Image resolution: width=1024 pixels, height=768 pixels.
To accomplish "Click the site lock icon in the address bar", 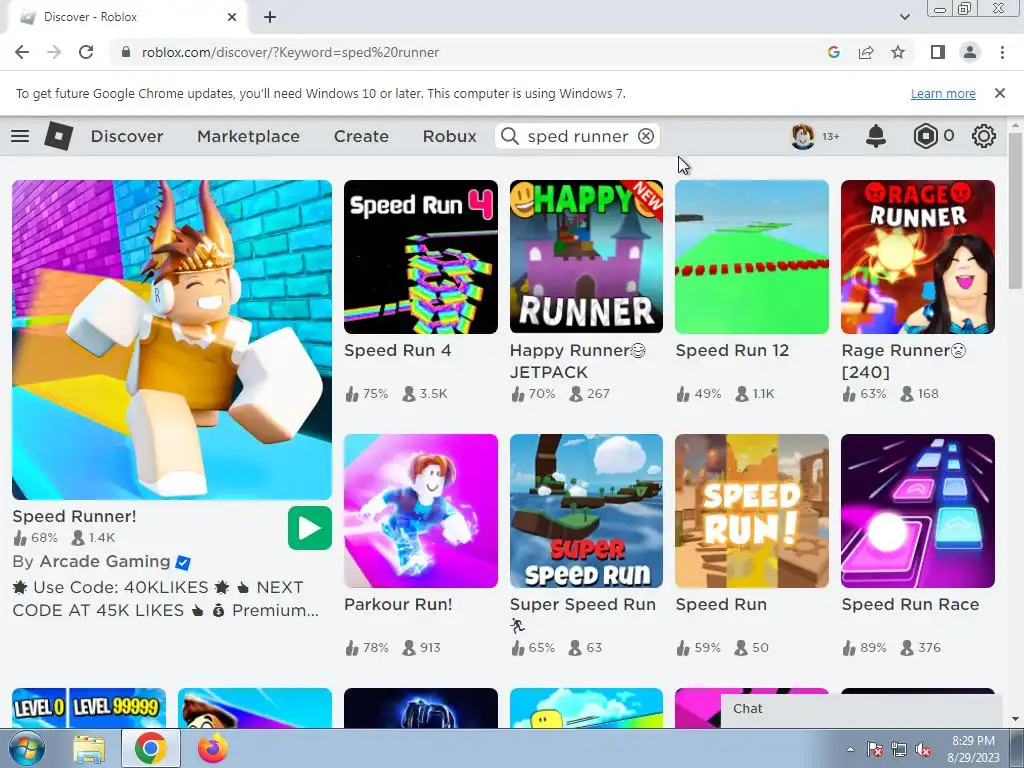I will (x=126, y=52).
